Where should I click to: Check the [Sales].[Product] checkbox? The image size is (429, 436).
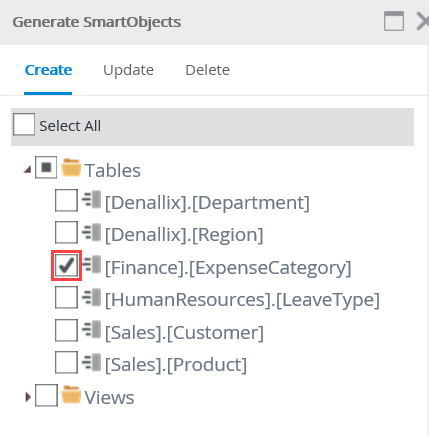click(66, 362)
